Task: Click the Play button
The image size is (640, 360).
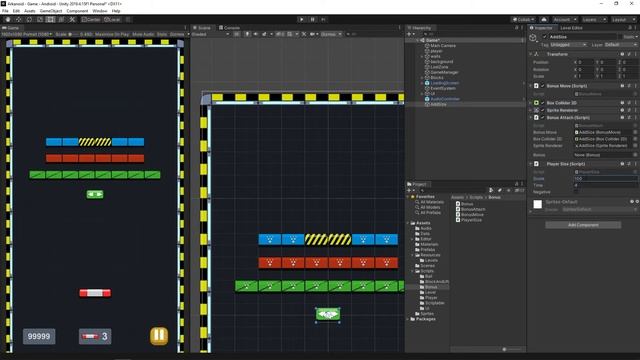Action: coord(302,19)
